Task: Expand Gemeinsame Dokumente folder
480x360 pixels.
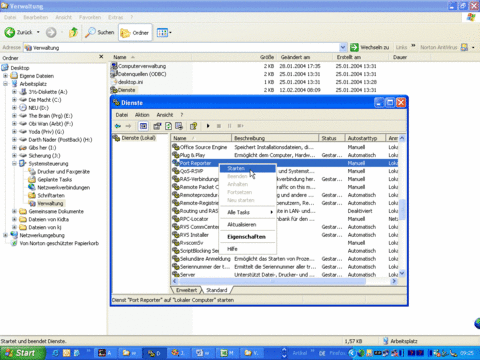Action: 14,211
